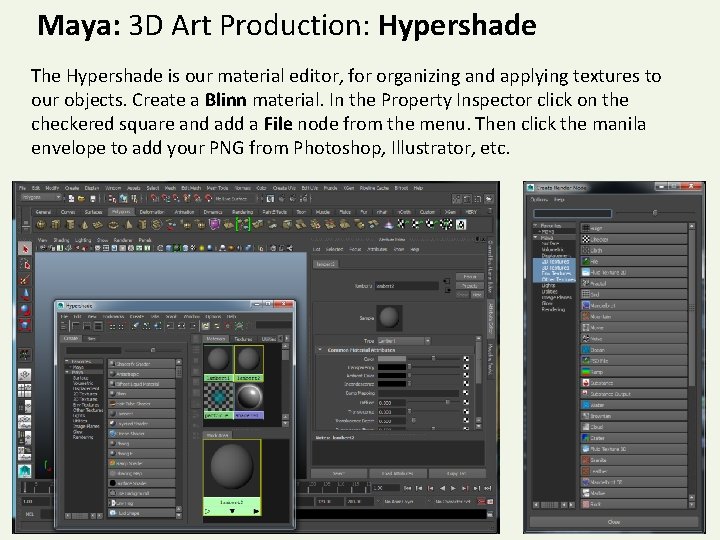Image resolution: width=720 pixels, height=540 pixels.
Task: Create a polygon torus from the shelf
Action: click(x=113, y=225)
